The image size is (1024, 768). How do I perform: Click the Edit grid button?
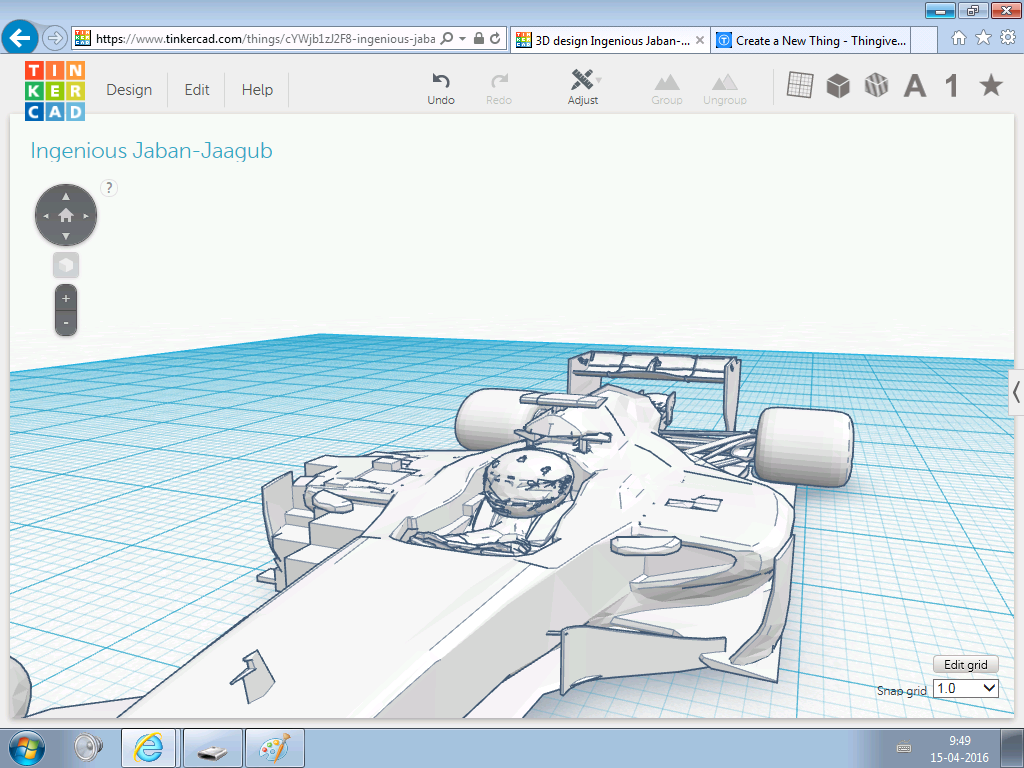[966, 664]
